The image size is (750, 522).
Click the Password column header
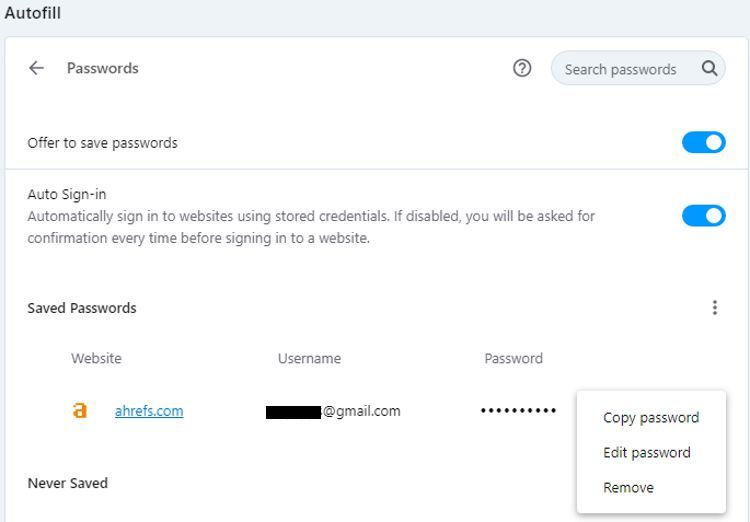[x=513, y=358]
